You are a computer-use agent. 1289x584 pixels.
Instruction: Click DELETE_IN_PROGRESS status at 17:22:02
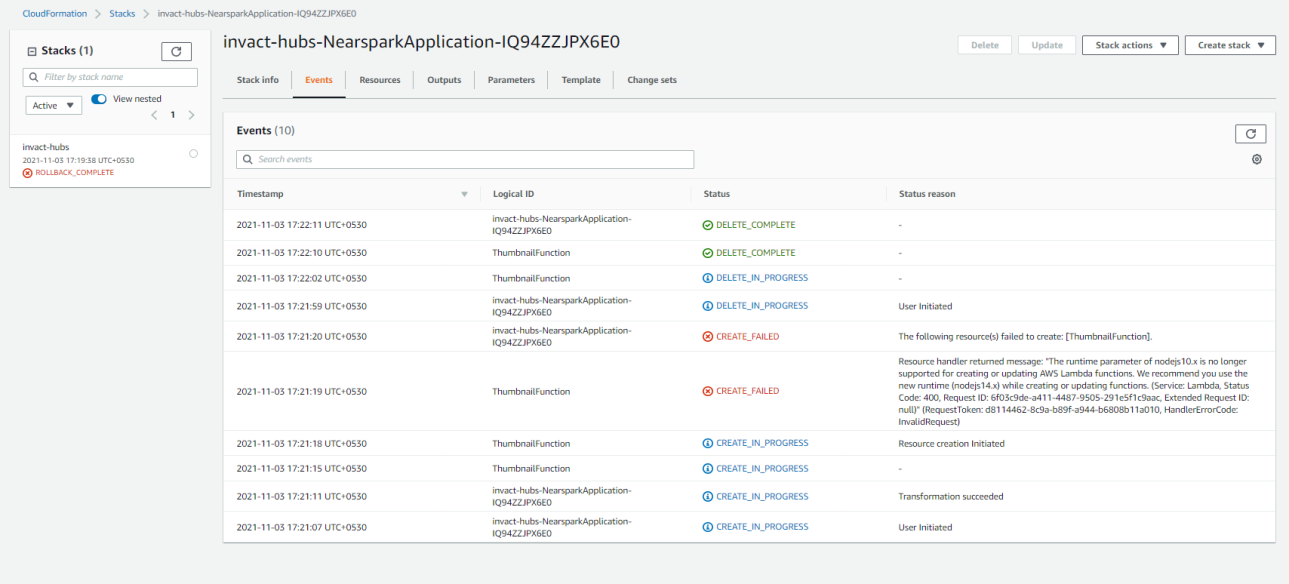[755, 278]
